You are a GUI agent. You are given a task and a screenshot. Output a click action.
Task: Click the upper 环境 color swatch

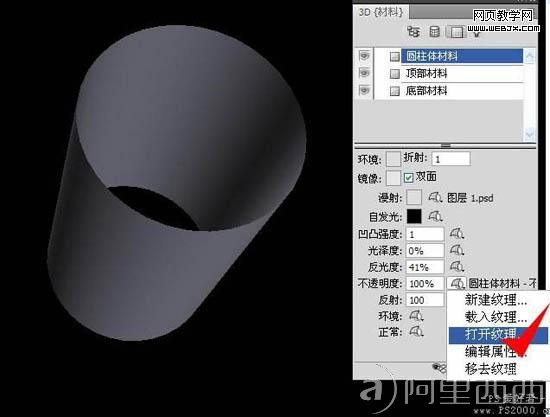click(x=393, y=159)
